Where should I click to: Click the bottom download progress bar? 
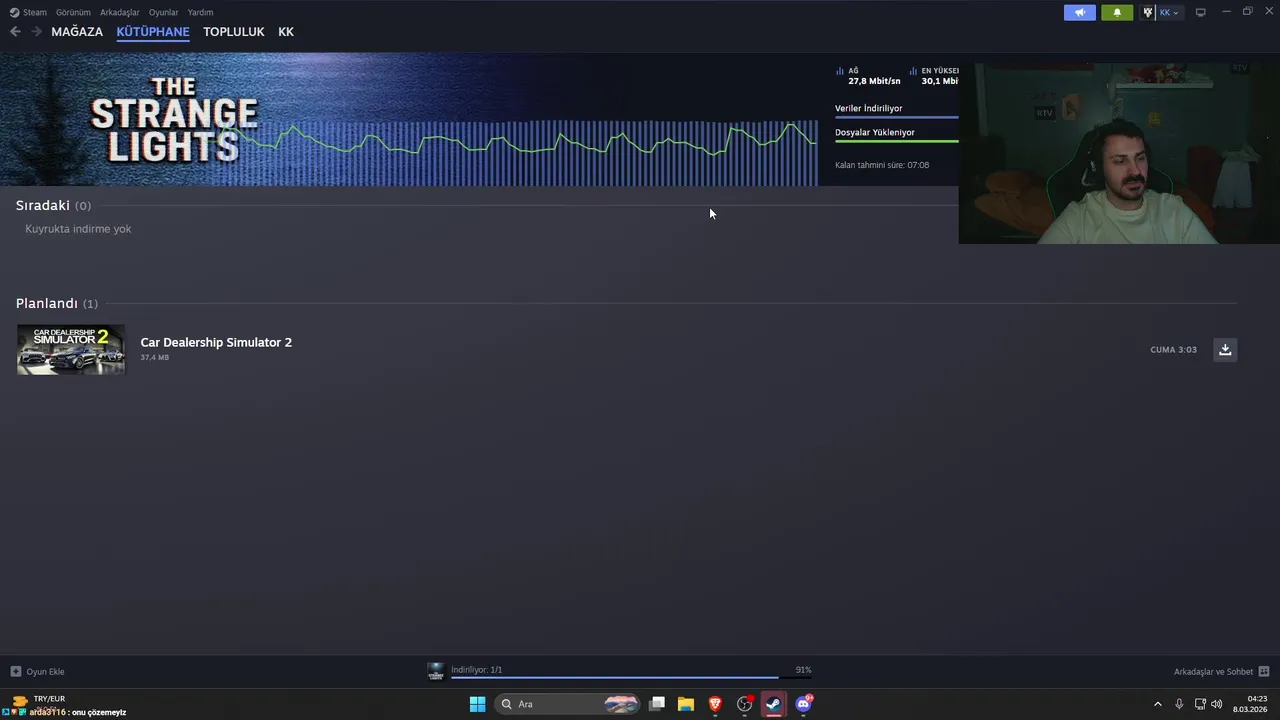(x=631, y=678)
